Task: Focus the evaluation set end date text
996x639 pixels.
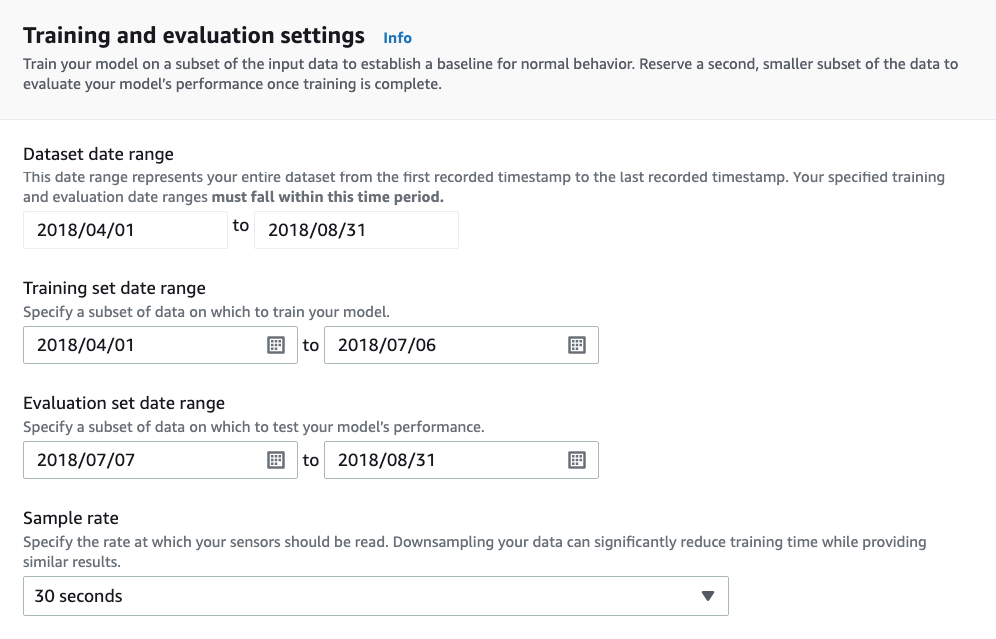Action: [440, 460]
